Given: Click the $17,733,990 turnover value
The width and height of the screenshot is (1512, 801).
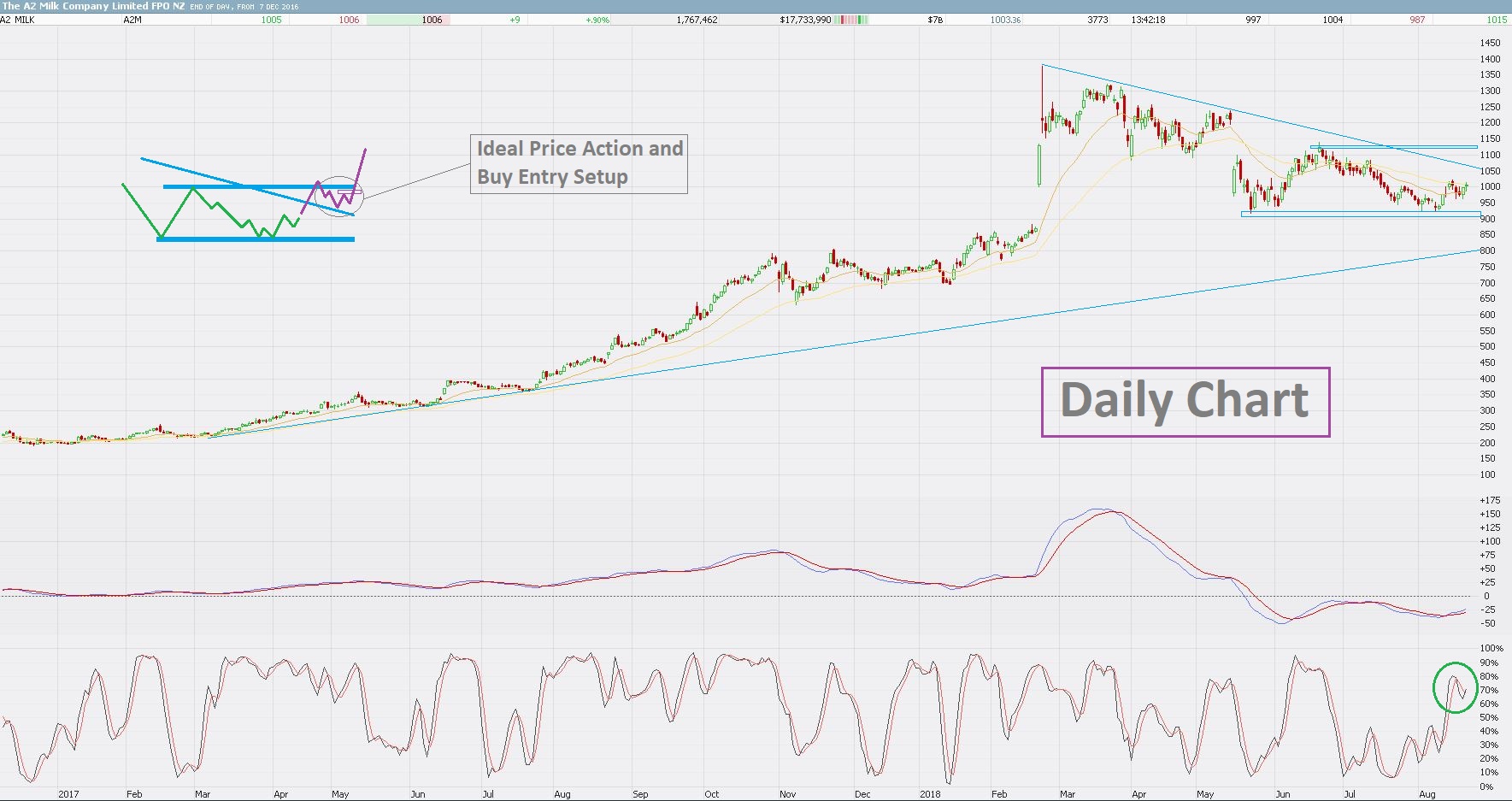Looking at the screenshot, I should pyautogui.click(x=805, y=20).
